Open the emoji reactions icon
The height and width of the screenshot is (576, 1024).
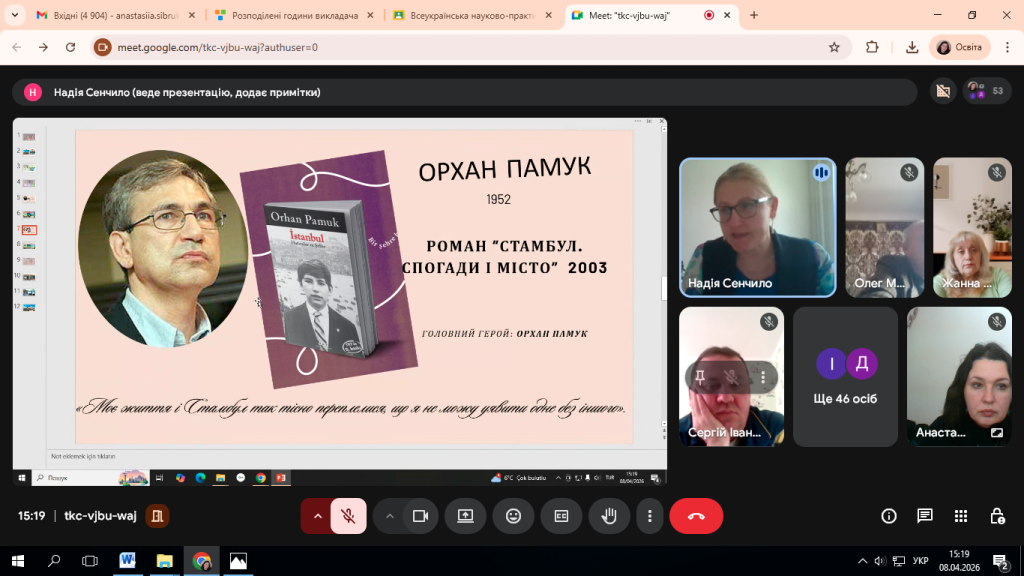pos(513,516)
